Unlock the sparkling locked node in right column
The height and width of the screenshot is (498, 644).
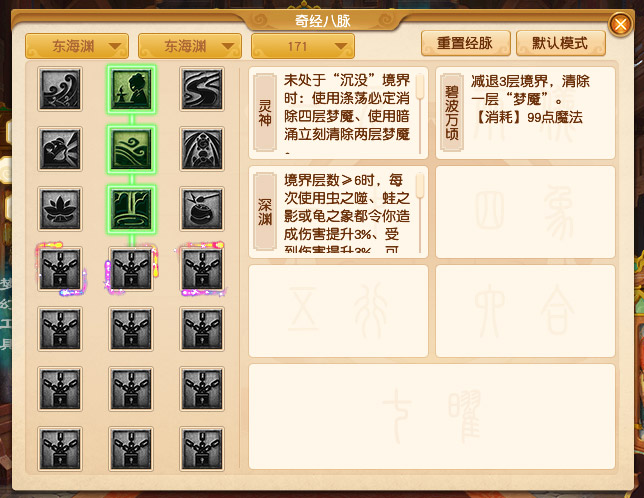pos(202,269)
